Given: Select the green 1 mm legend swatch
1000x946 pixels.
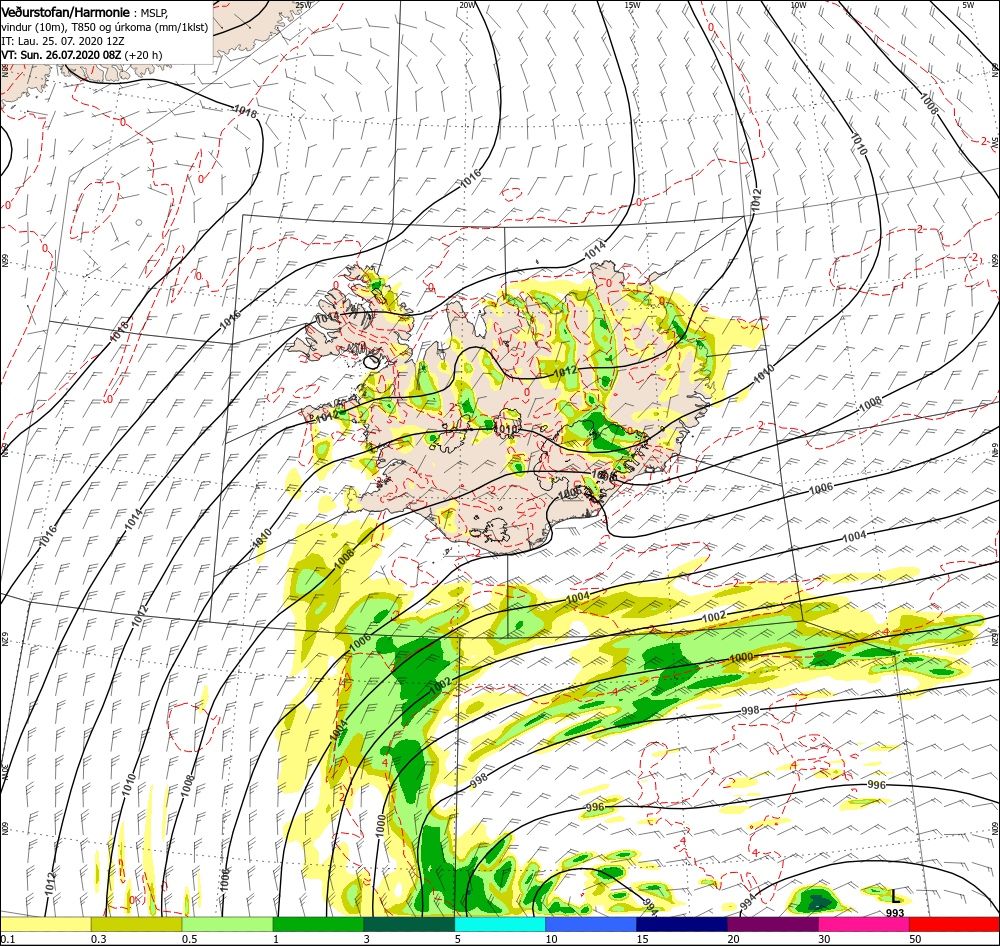Looking at the screenshot, I should pyautogui.click(x=318, y=924).
